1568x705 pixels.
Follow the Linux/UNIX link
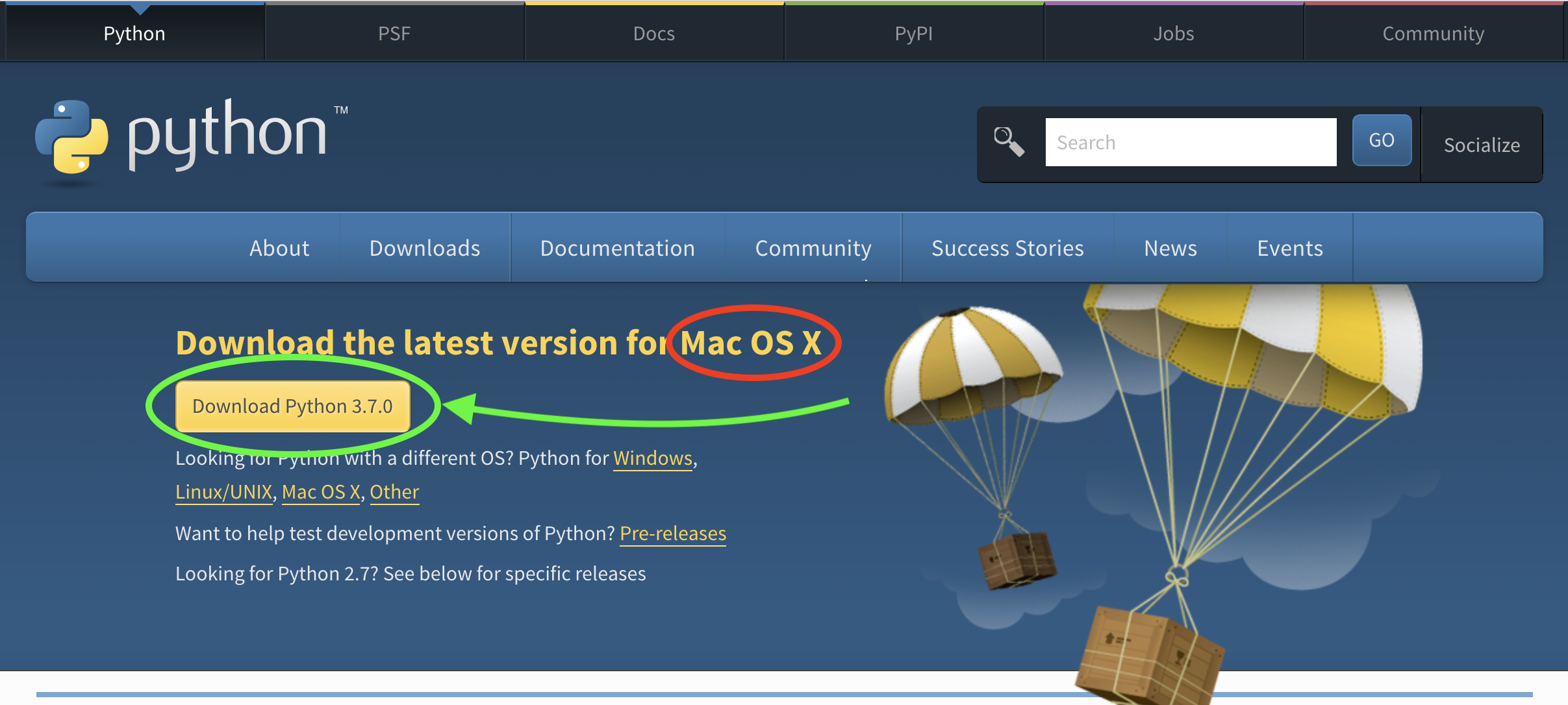click(x=224, y=492)
